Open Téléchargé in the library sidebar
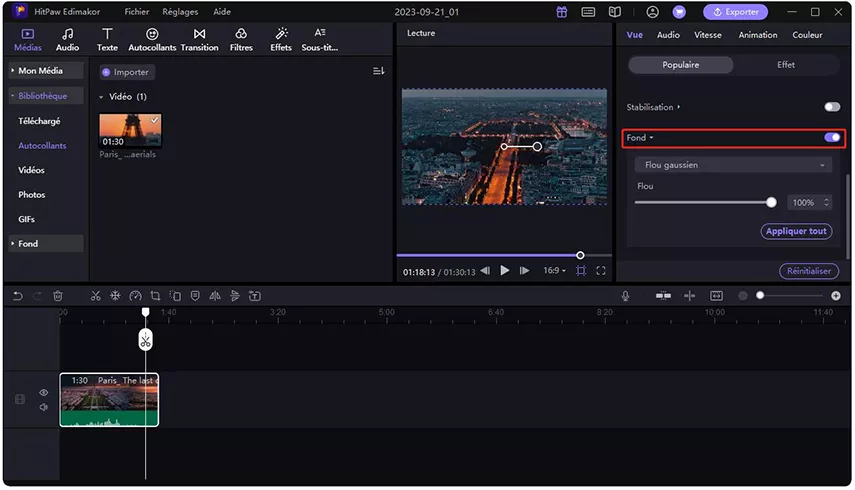This screenshot has width=855, height=490. (39, 121)
